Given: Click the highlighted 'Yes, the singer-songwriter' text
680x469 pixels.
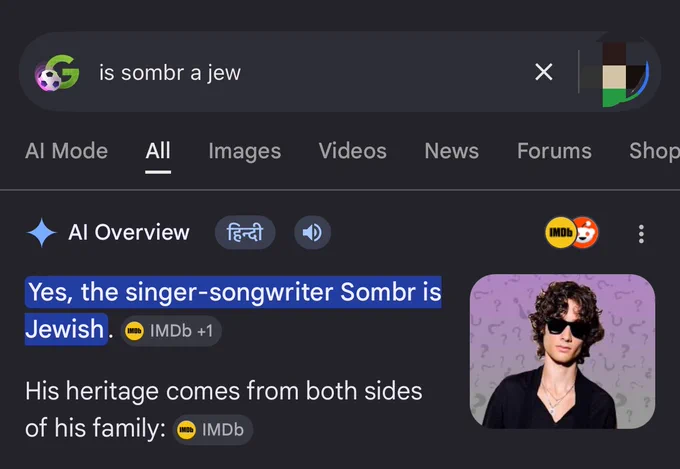Looking at the screenshot, I should click(x=181, y=292).
